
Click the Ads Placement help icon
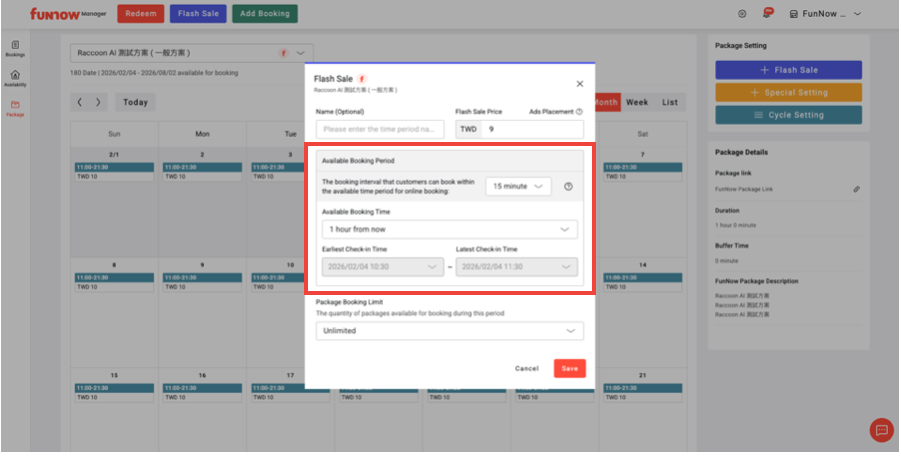579,112
